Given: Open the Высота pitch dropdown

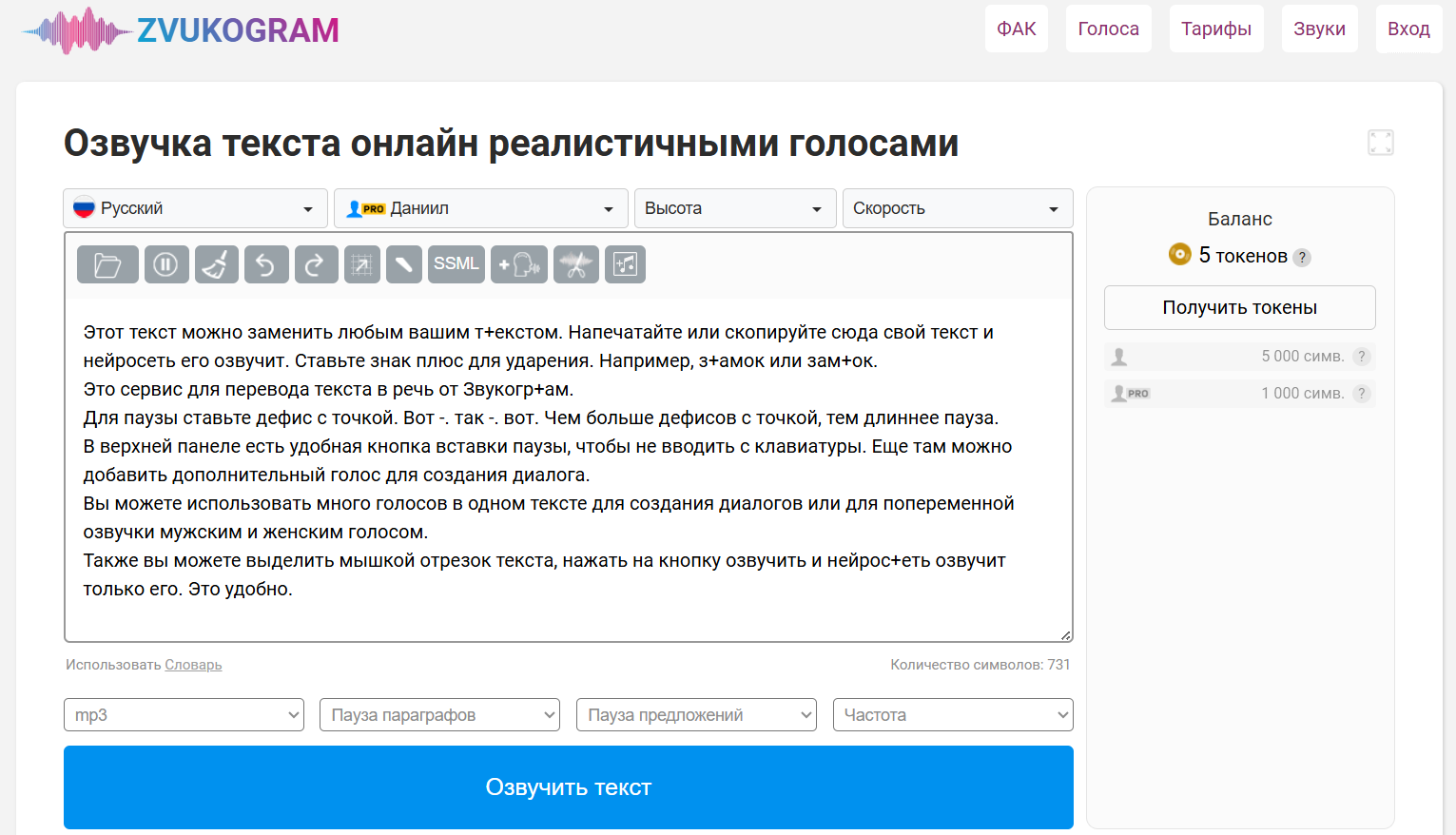Looking at the screenshot, I should (x=734, y=207).
